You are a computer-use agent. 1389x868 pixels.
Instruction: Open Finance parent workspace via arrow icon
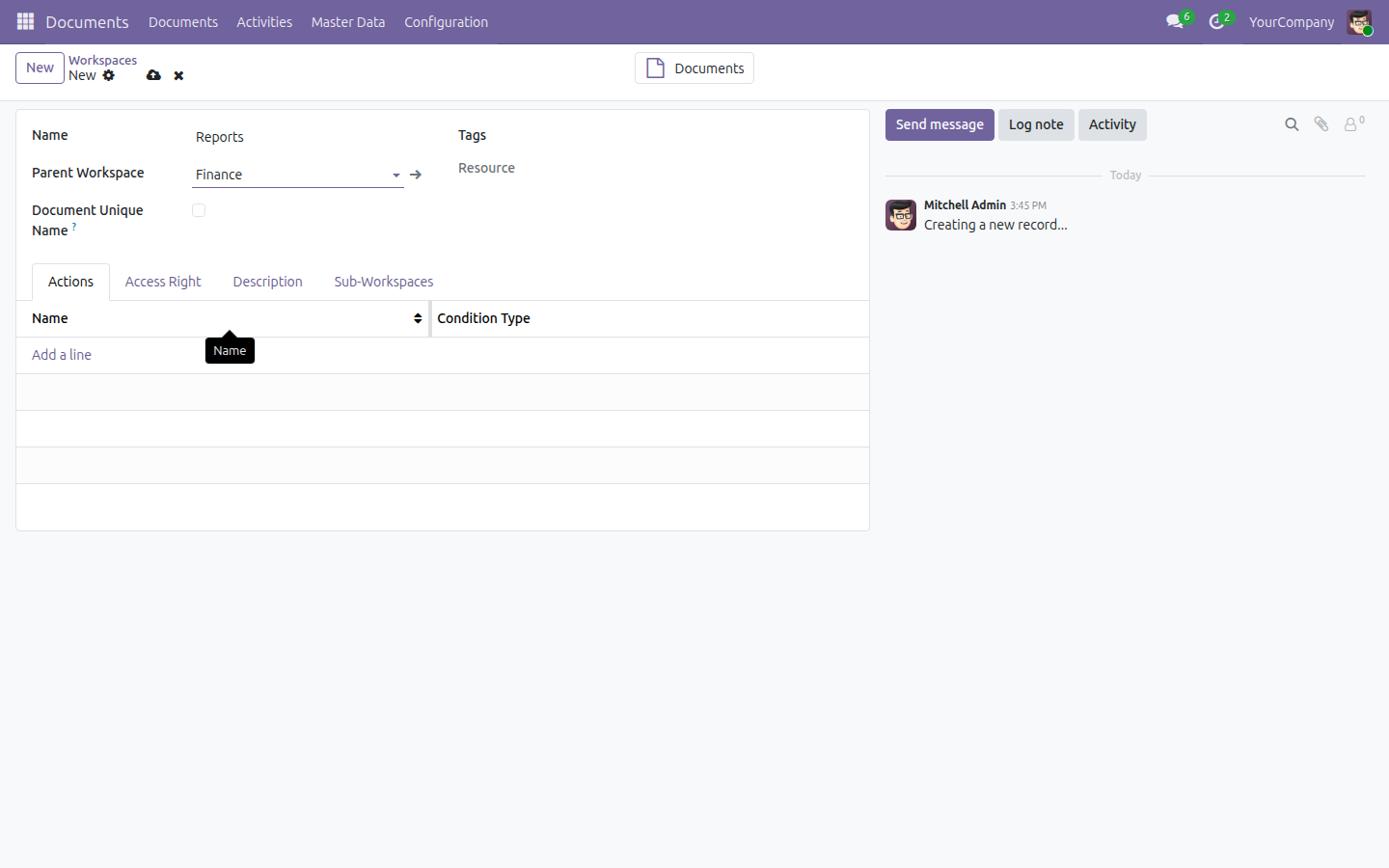tap(416, 175)
